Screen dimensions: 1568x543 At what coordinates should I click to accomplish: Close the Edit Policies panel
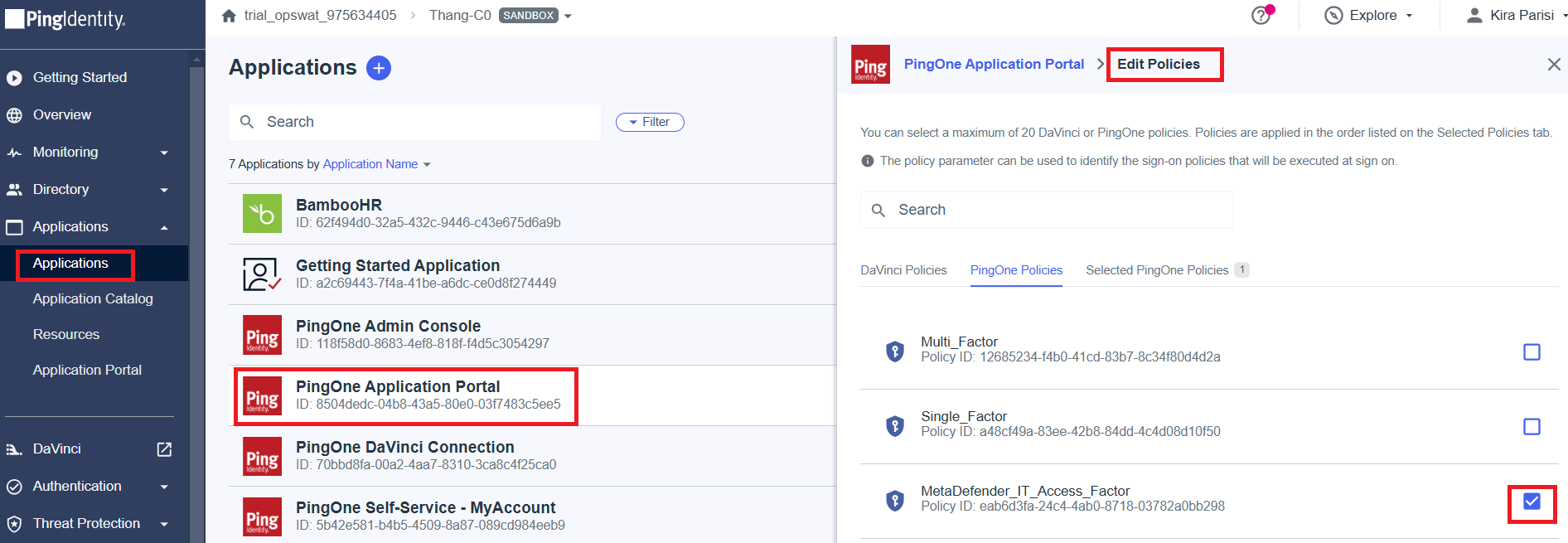coord(1553,65)
